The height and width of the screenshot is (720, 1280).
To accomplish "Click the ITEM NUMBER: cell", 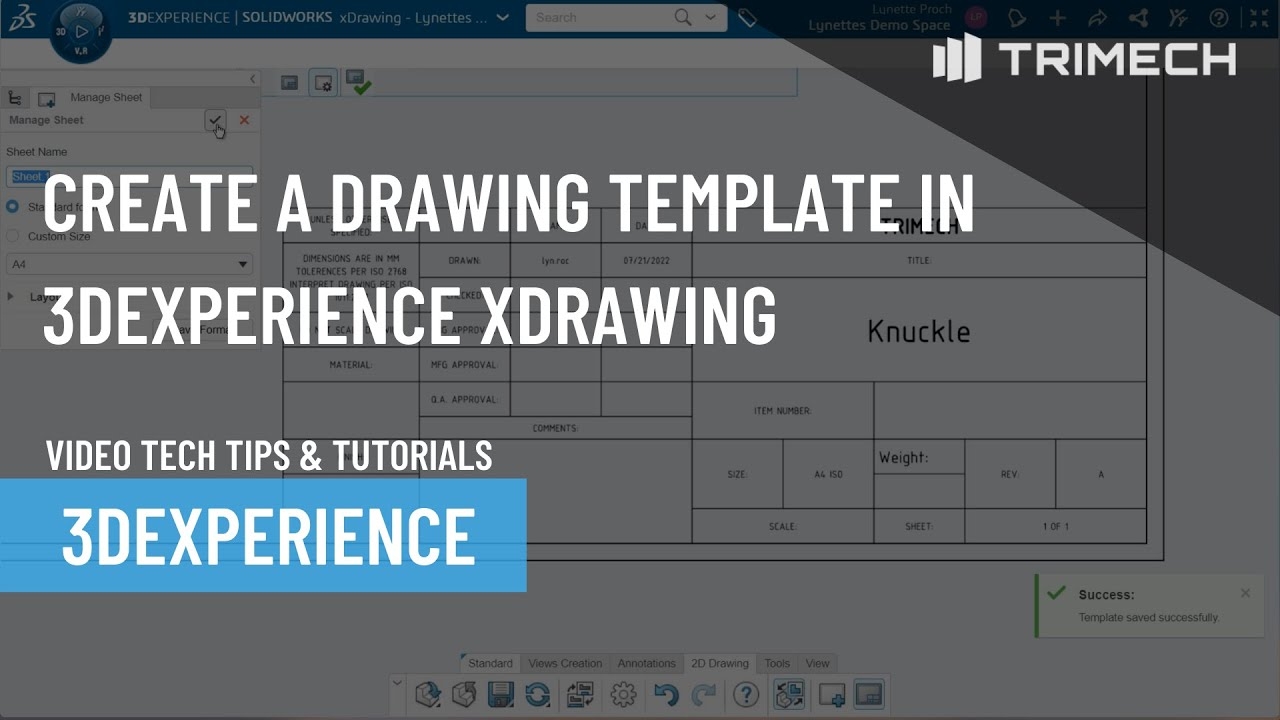I will (782, 411).
